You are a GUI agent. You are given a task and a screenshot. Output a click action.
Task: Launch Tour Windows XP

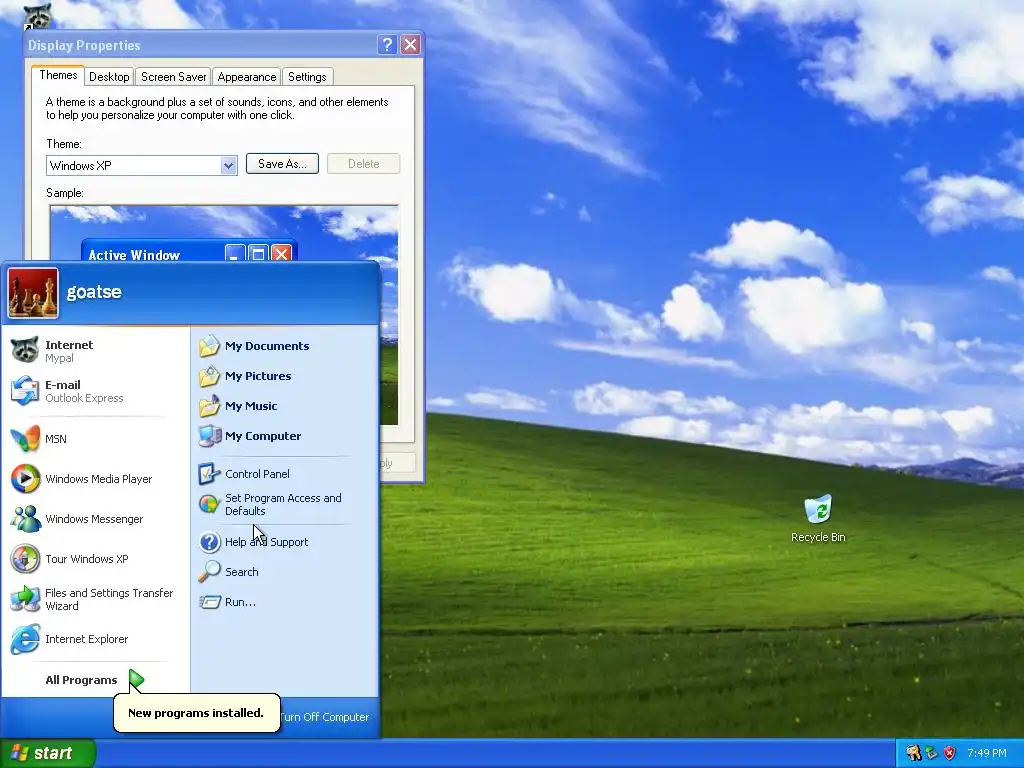click(x=95, y=558)
